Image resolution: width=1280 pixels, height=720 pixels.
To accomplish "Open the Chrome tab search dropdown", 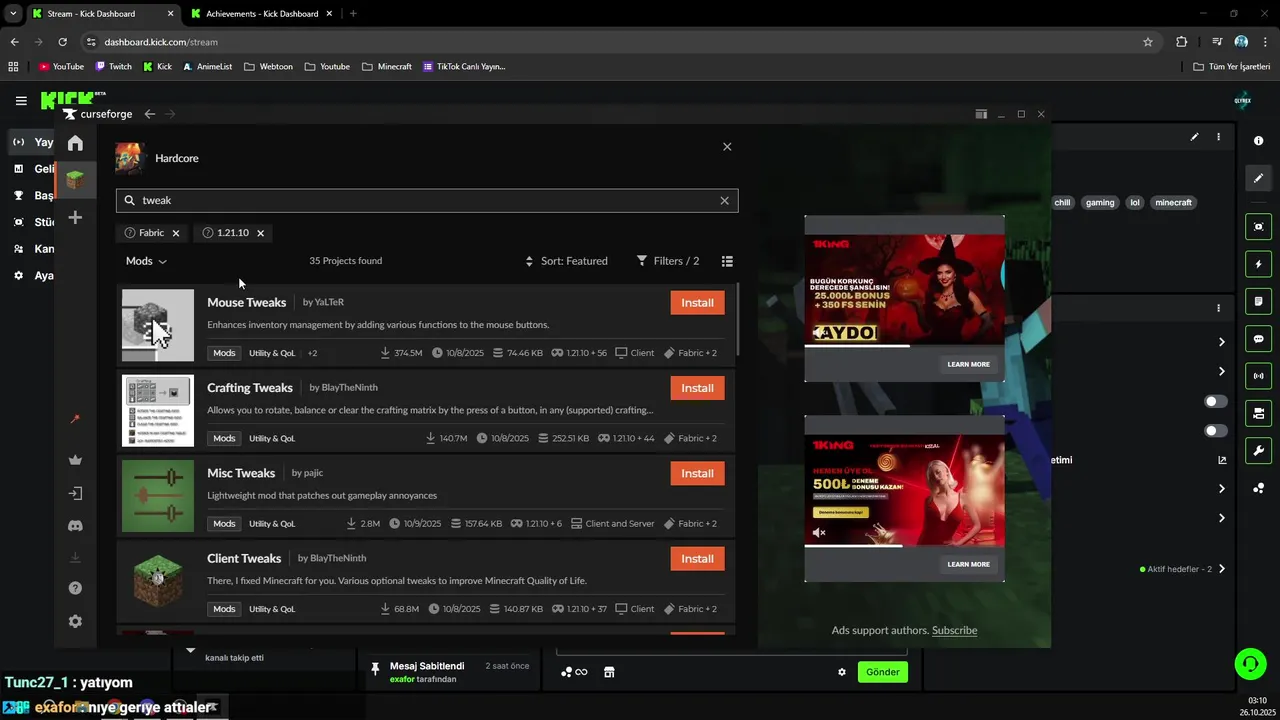I will [13, 14].
